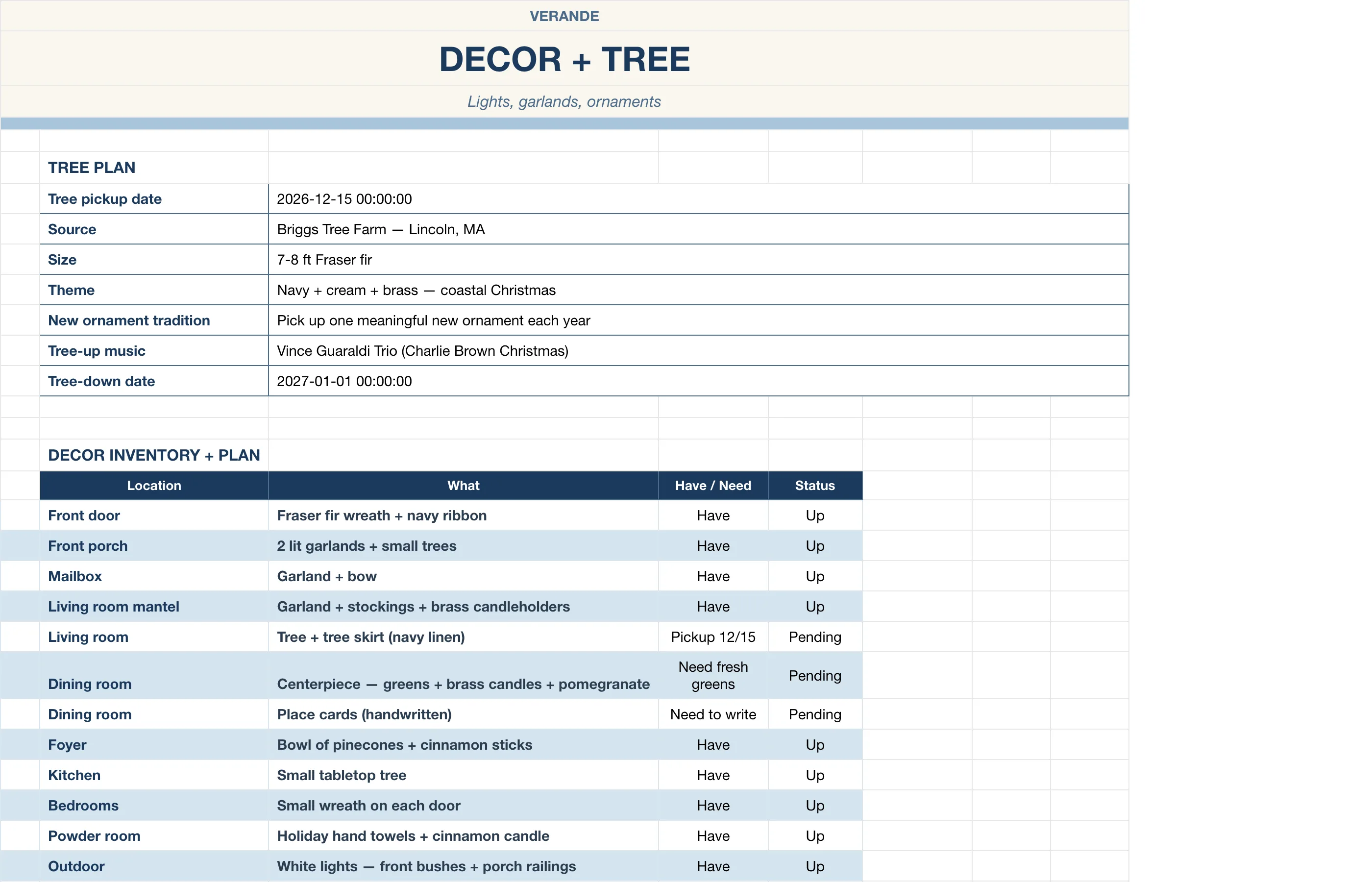Click 'Place cards (handwritten)' cell
This screenshot has width=1372, height=882.
tap(463, 714)
